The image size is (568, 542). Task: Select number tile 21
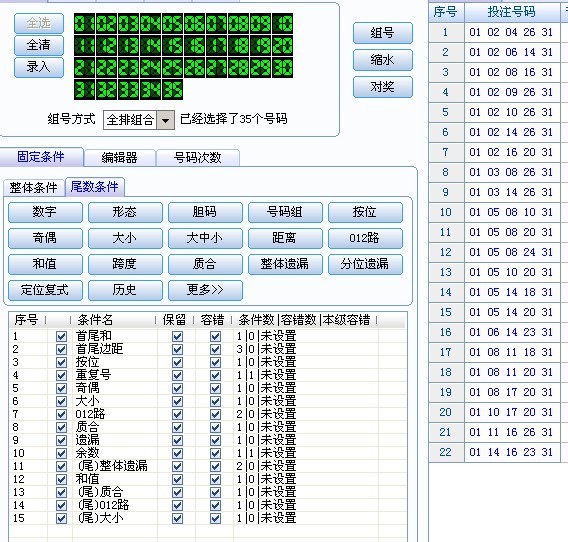pos(84,68)
